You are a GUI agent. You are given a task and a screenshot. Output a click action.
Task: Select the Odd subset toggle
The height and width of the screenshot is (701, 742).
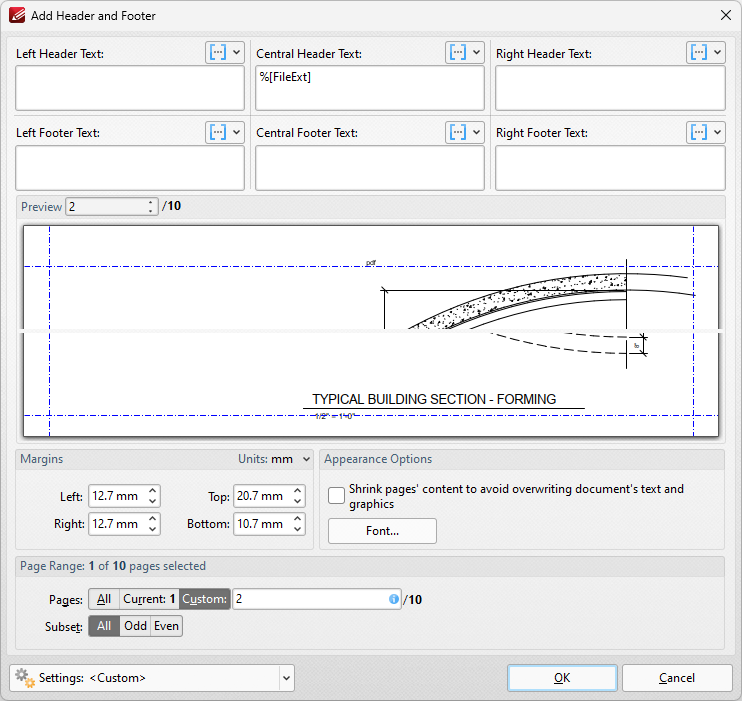tap(135, 626)
